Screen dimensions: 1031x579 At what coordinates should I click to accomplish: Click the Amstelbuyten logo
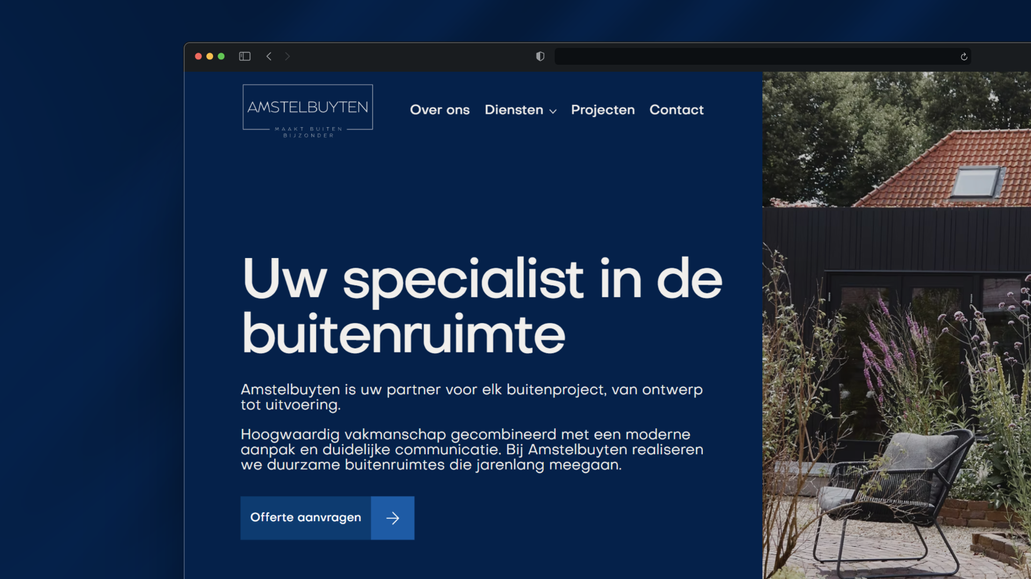tap(307, 107)
